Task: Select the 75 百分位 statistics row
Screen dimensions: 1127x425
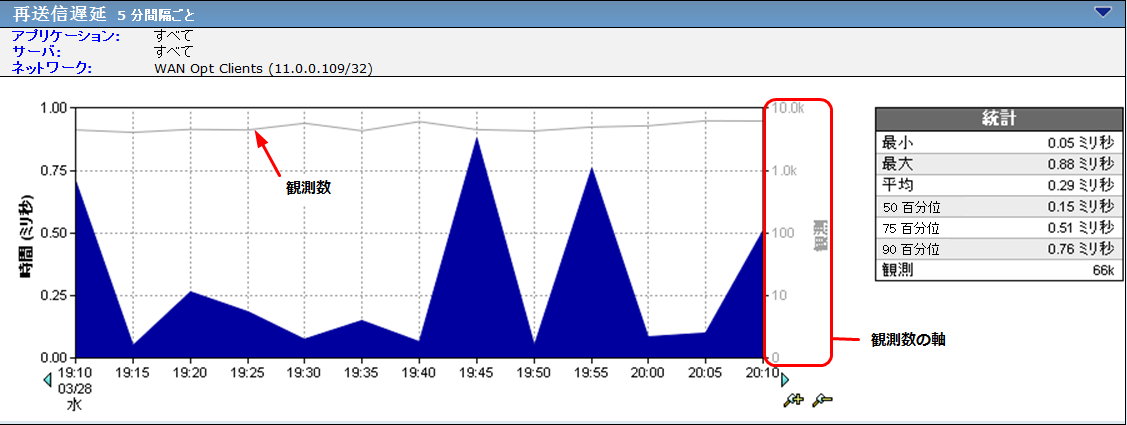Action: click(x=999, y=229)
